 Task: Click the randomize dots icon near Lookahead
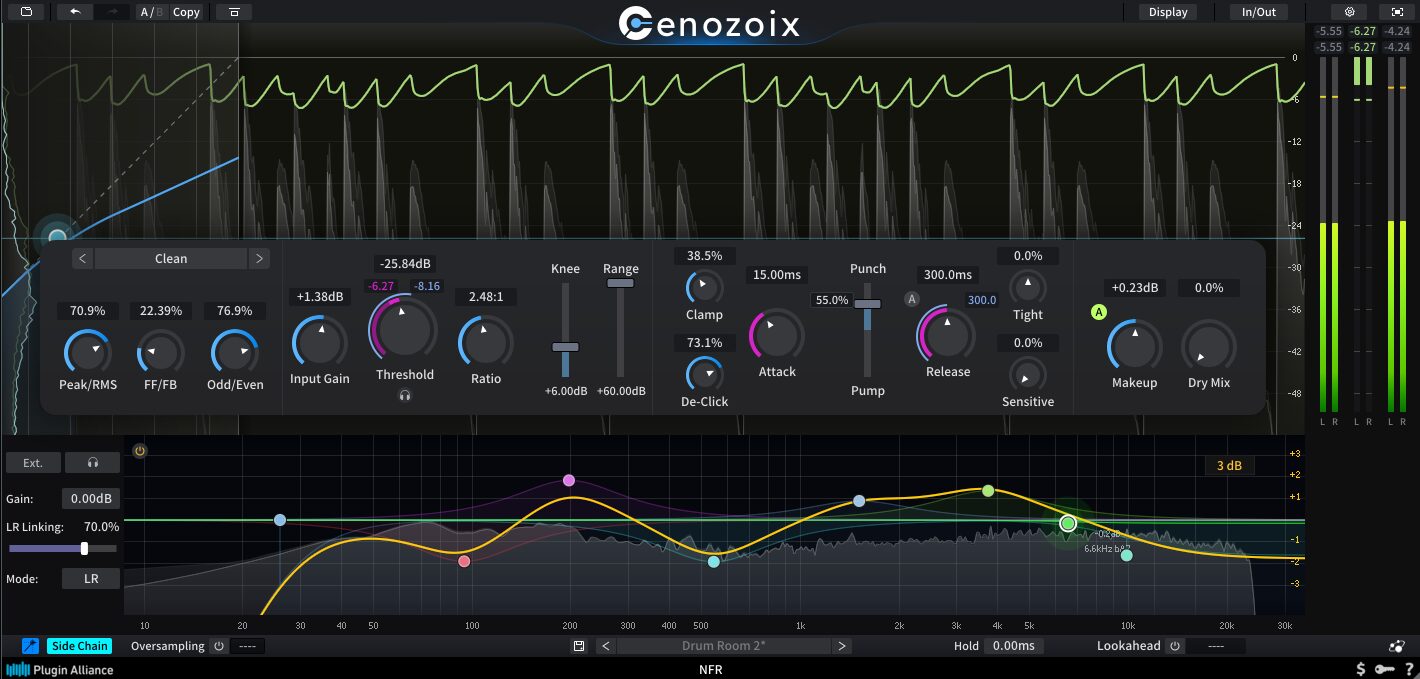pyautogui.click(x=1396, y=646)
